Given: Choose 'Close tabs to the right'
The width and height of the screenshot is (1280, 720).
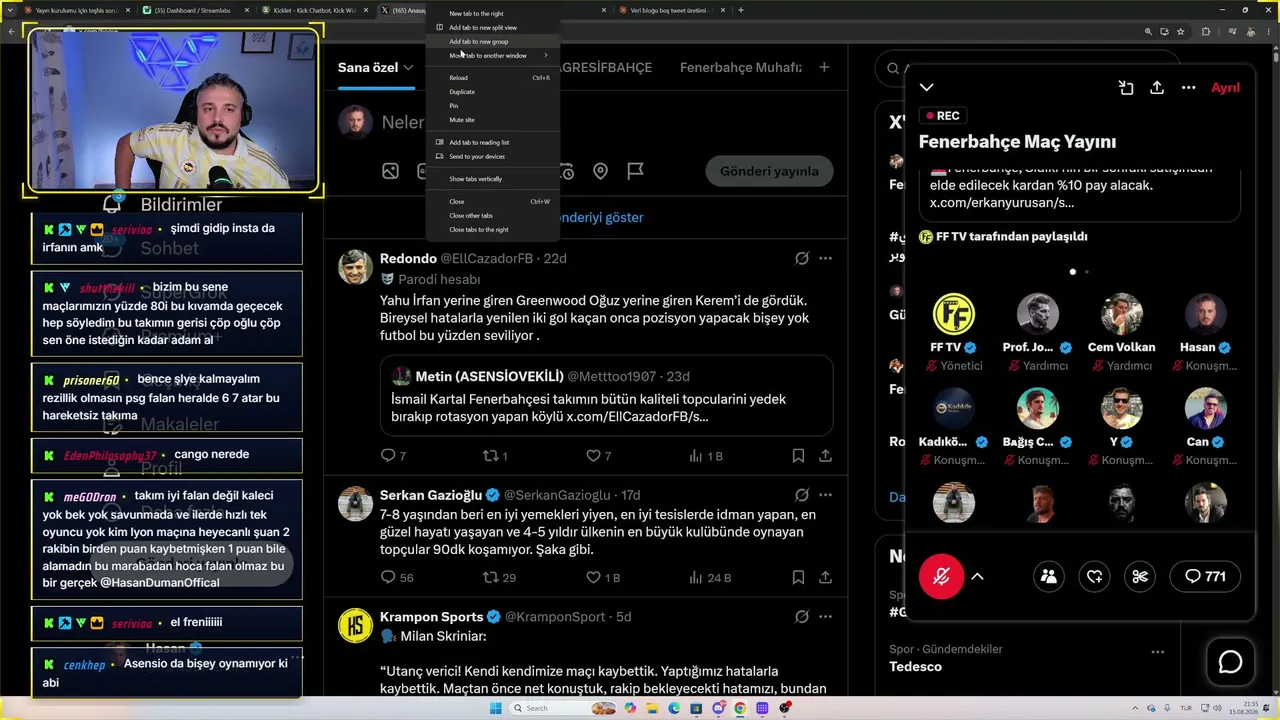Looking at the screenshot, I should click(x=491, y=230).
